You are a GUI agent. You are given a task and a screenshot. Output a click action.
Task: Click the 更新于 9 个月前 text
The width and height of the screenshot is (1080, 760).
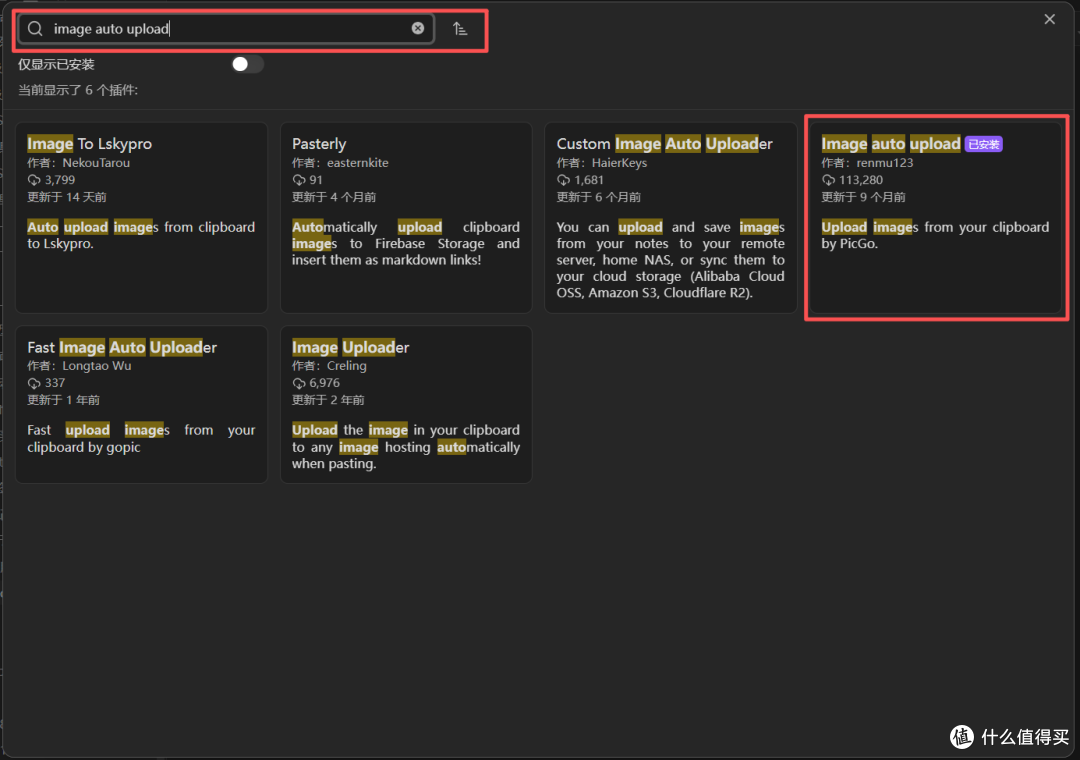coord(863,197)
